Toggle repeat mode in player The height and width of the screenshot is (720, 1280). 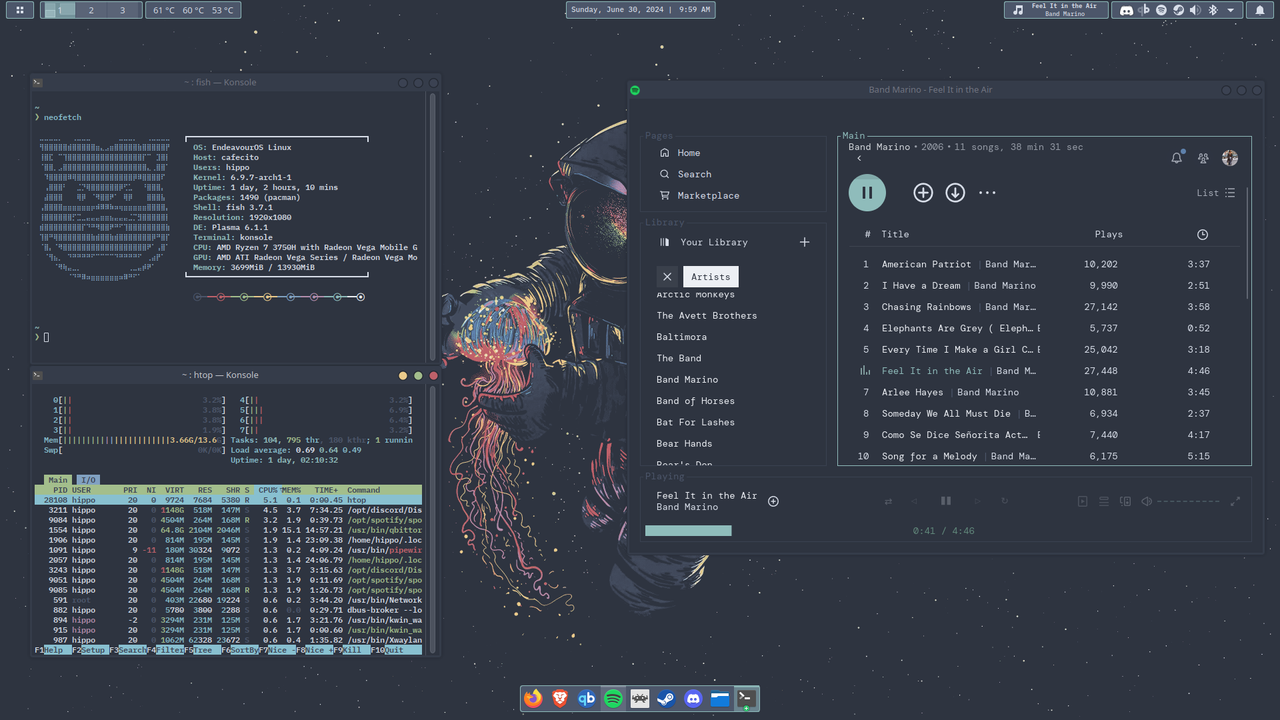pyautogui.click(x=1004, y=501)
